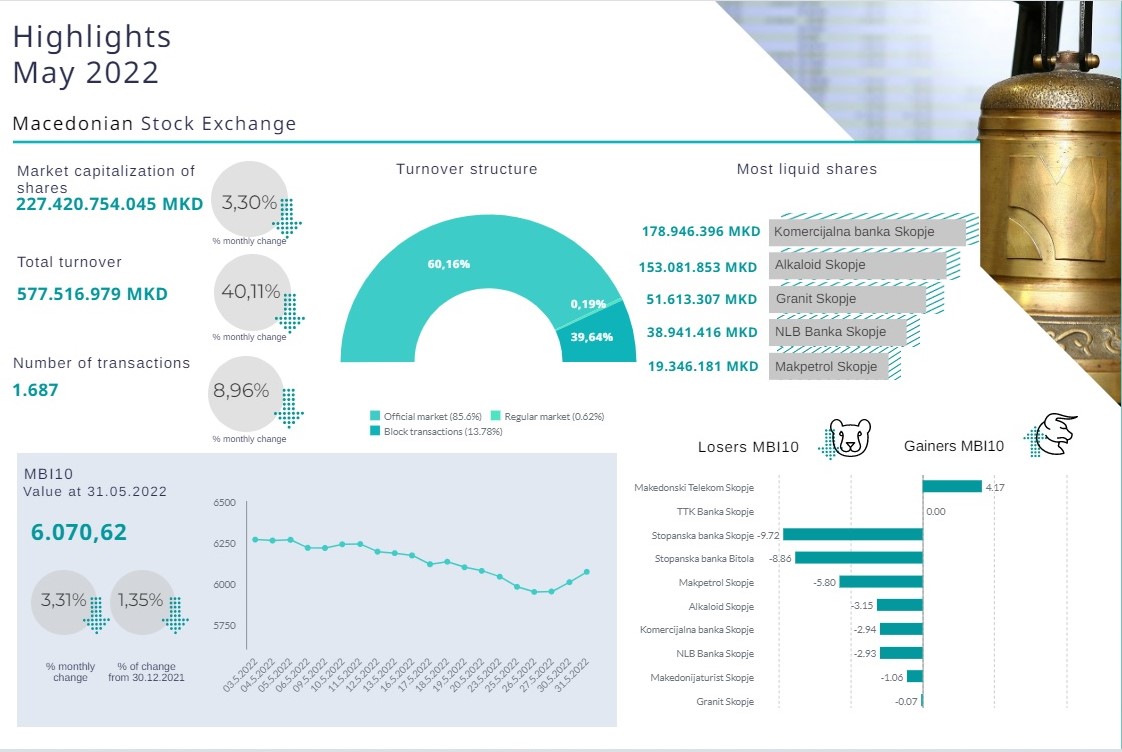Viewport: 1122px width, 752px height.
Task: Click the bull icon beside Gainers MBI10
Action: (1055, 433)
